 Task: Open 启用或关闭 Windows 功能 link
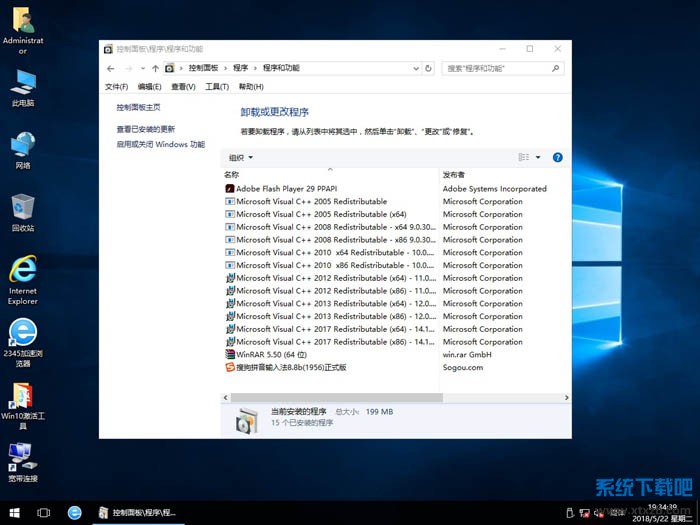click(161, 144)
